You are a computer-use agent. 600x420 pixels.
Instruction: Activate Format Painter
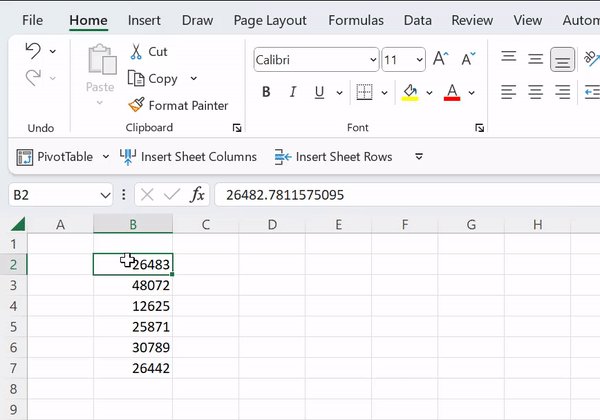click(x=178, y=105)
